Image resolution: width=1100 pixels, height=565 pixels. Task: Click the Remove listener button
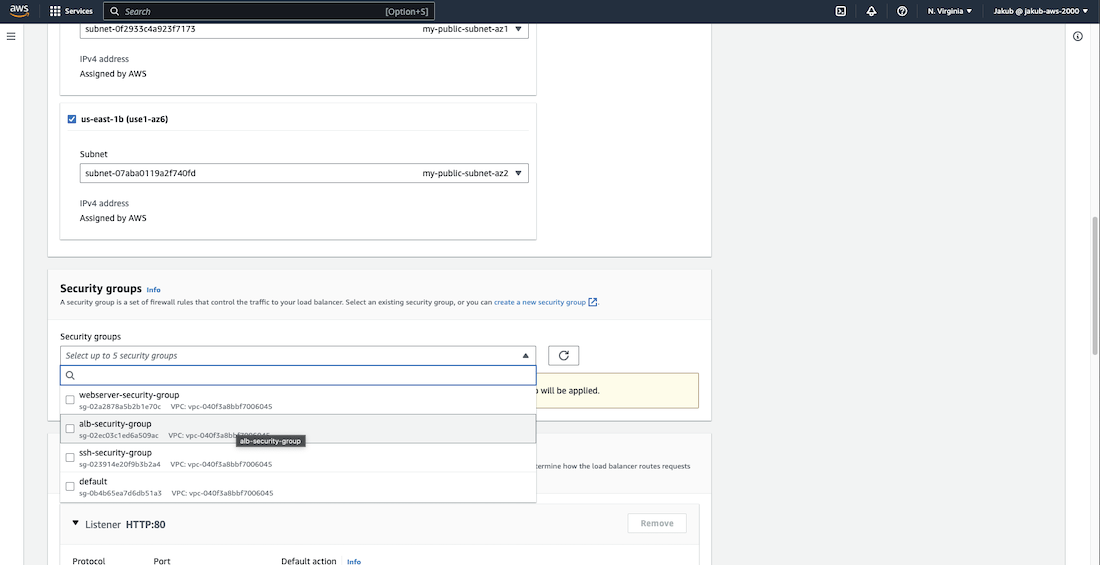[x=657, y=523]
